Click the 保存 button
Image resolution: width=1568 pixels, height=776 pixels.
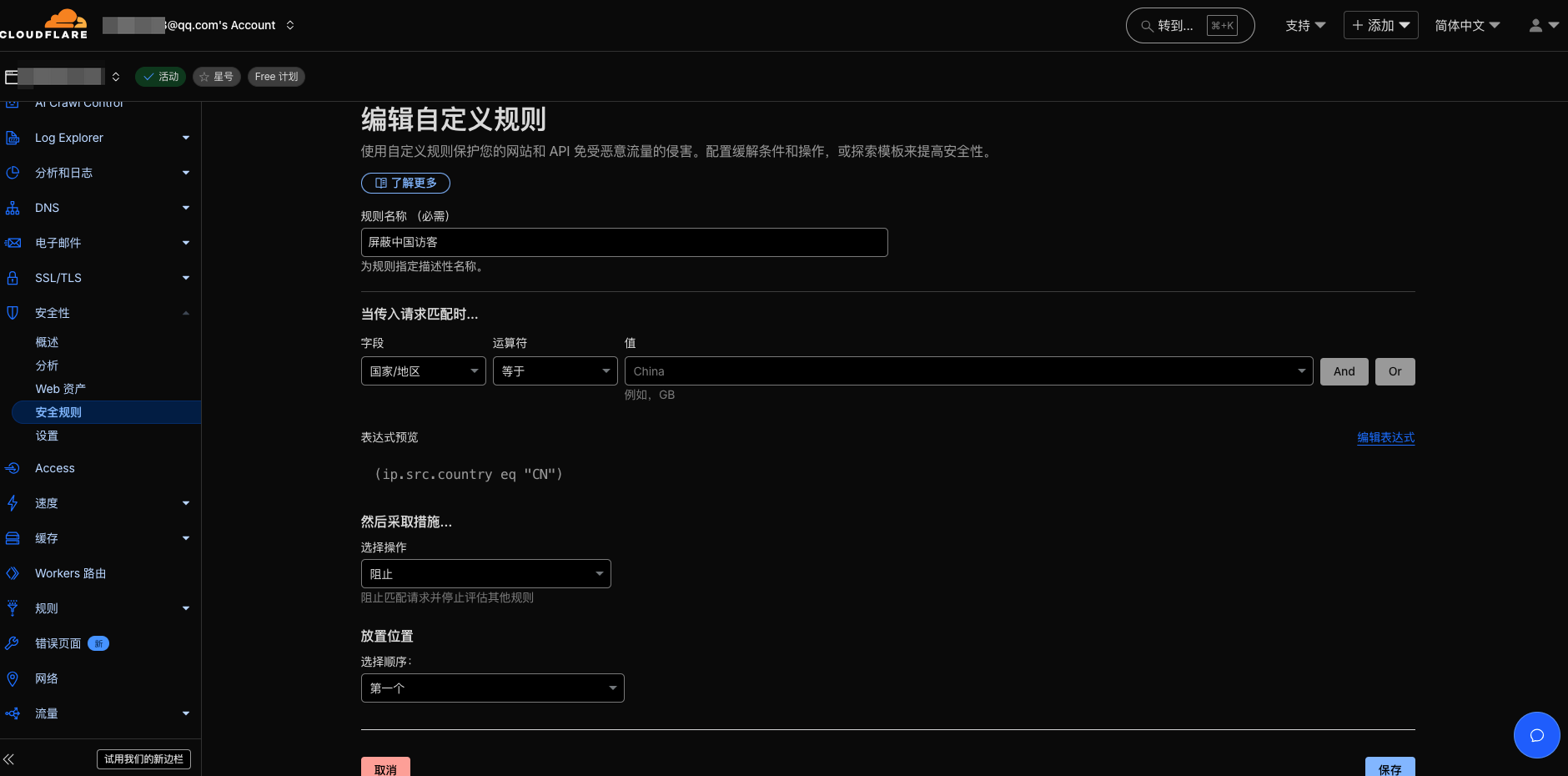pos(1390,768)
